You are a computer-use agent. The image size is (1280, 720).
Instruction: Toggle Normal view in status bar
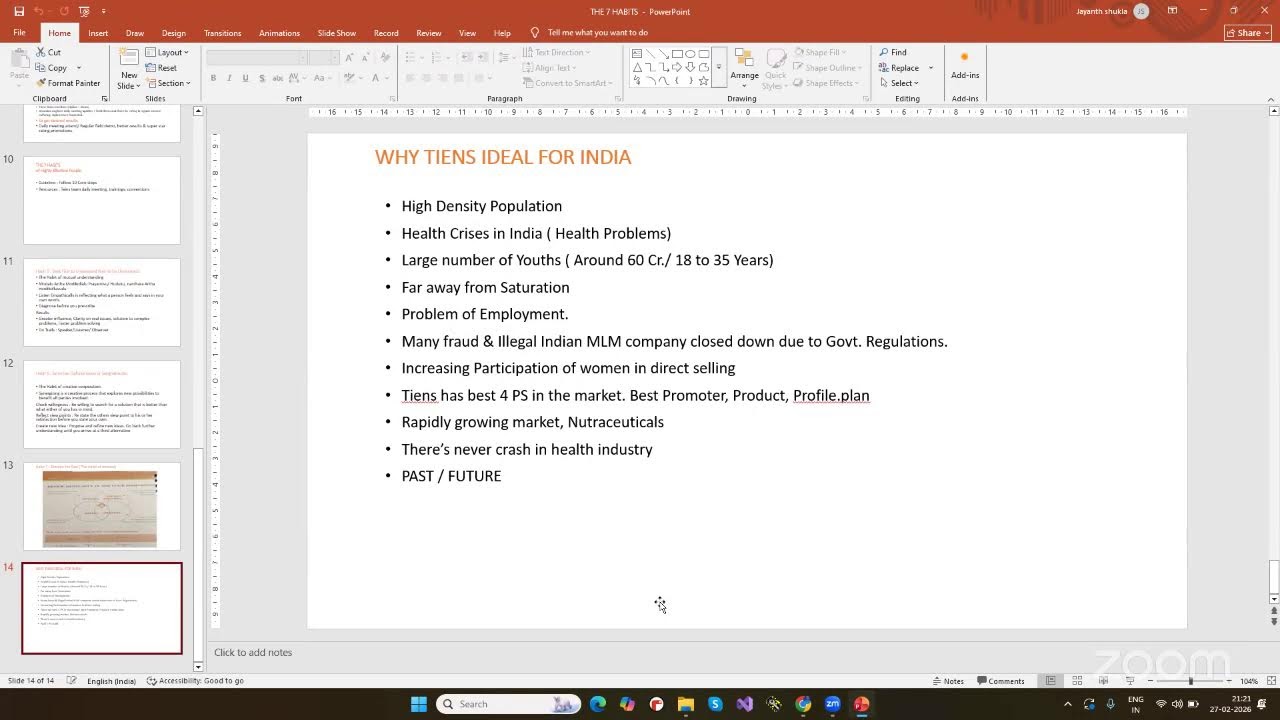(1050, 681)
